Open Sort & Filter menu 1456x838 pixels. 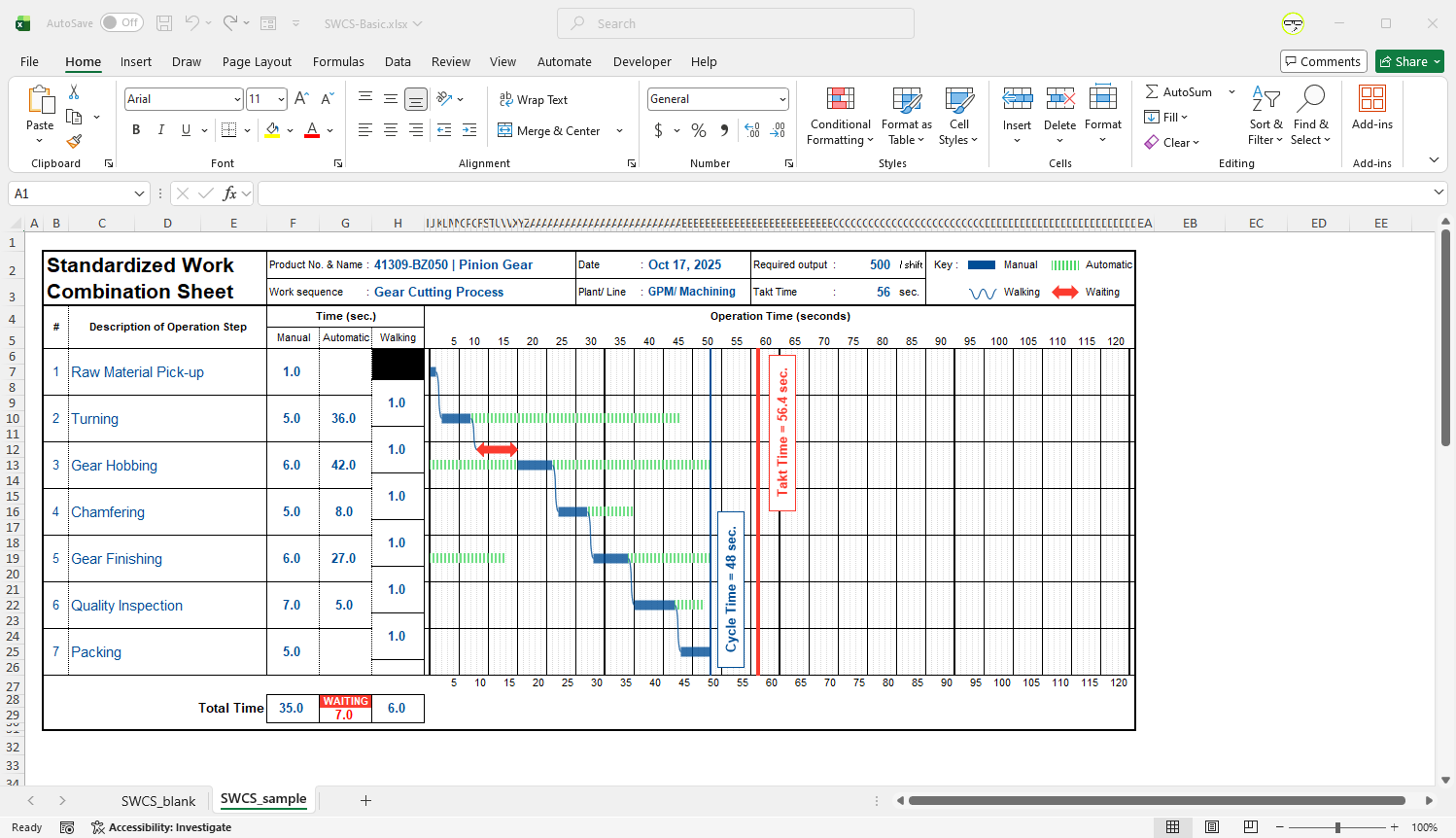point(1265,117)
